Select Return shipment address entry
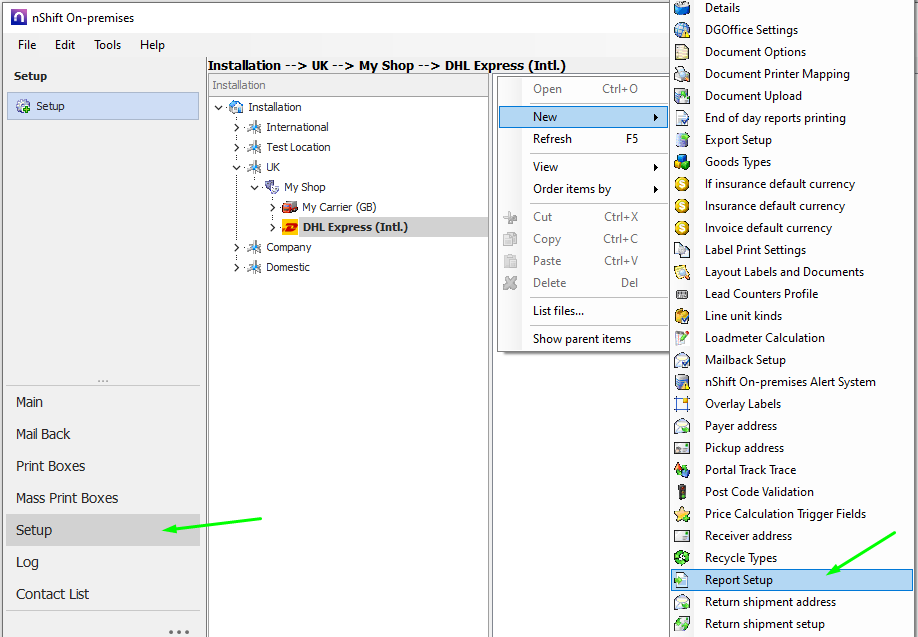The height and width of the screenshot is (637, 918). [792, 602]
